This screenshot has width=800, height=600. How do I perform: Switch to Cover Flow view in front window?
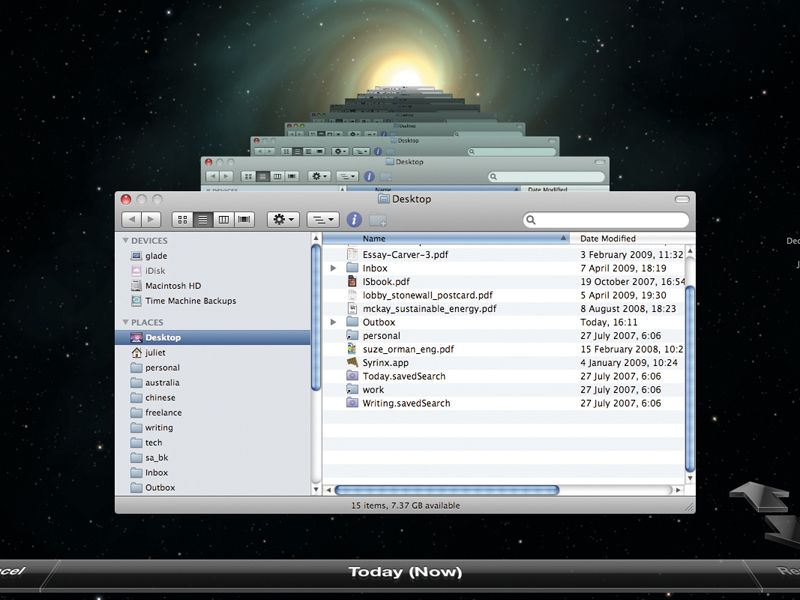(x=244, y=219)
